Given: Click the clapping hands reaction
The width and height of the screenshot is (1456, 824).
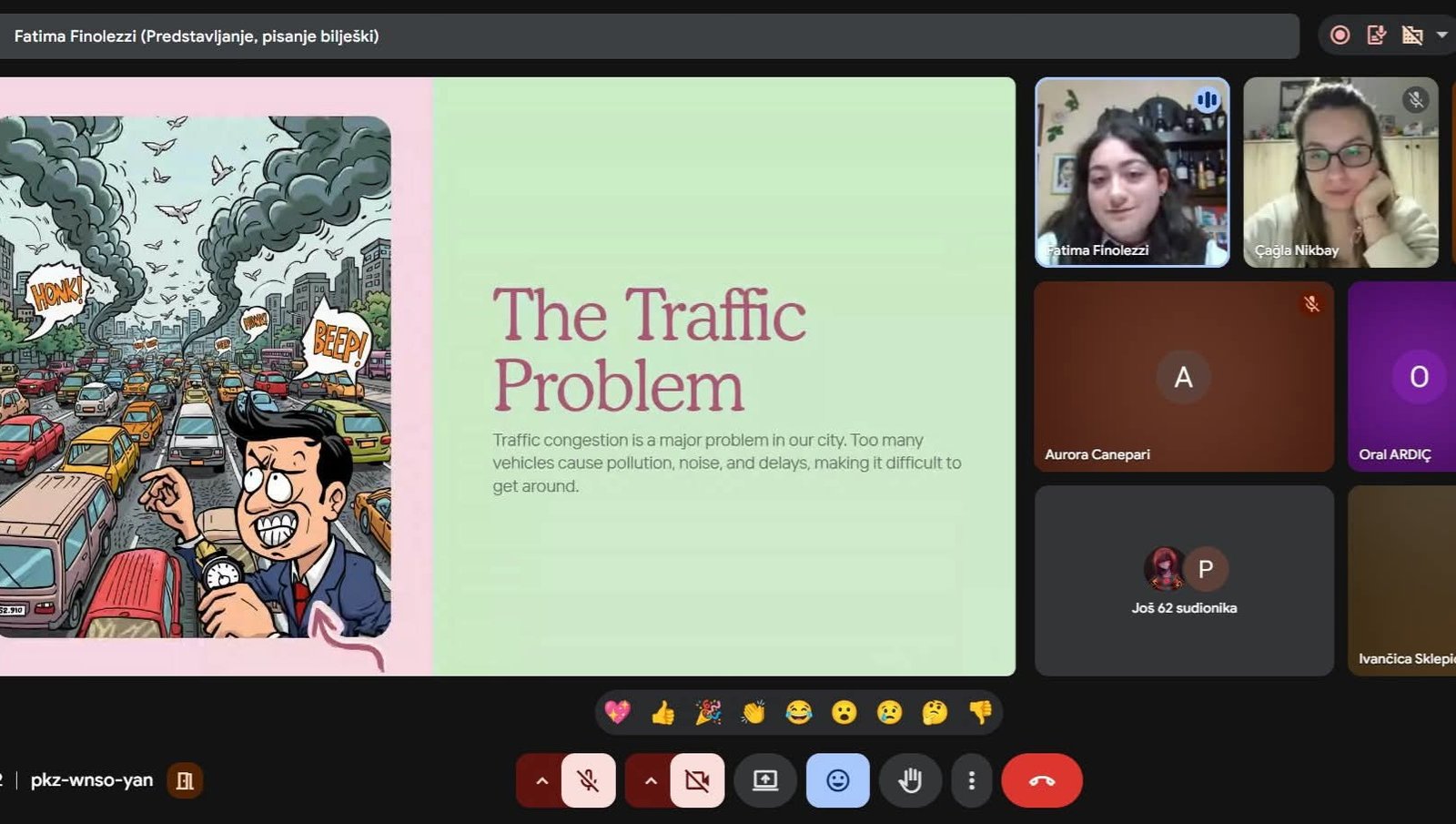Looking at the screenshot, I should click(x=753, y=712).
